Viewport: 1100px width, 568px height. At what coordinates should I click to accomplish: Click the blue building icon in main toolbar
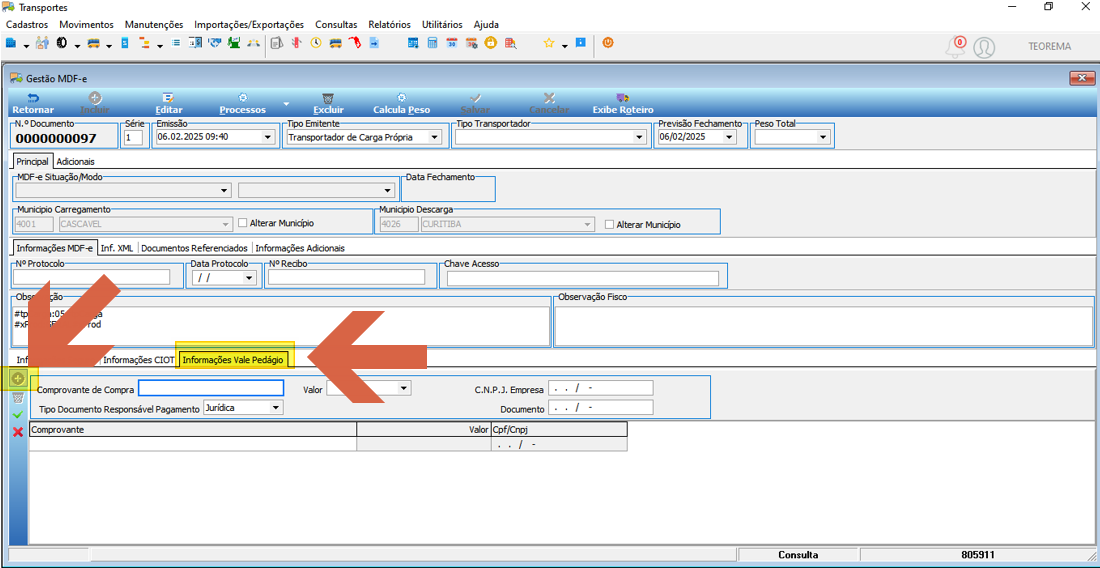point(11,43)
